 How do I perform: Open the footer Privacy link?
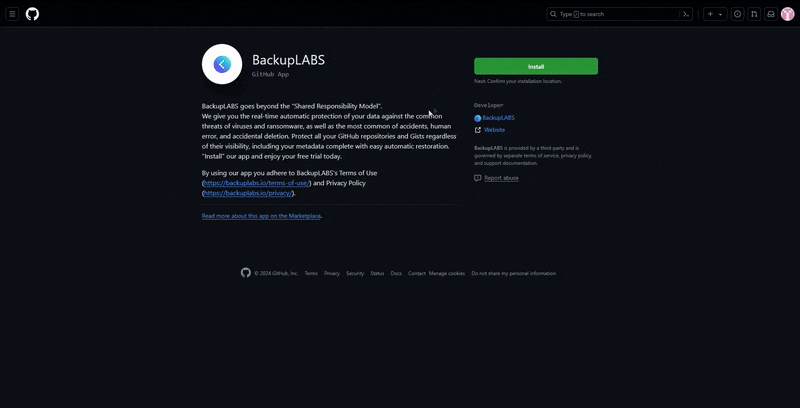click(332, 273)
